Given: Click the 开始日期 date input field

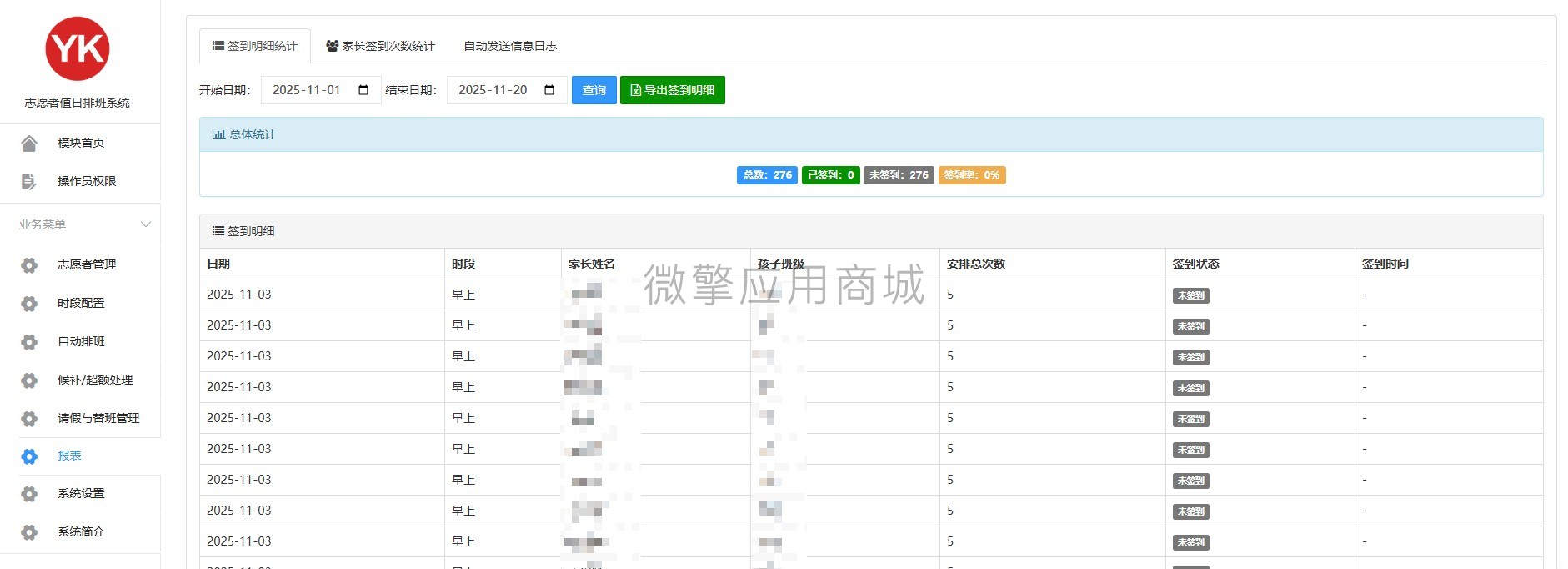Looking at the screenshot, I should pyautogui.click(x=321, y=90).
